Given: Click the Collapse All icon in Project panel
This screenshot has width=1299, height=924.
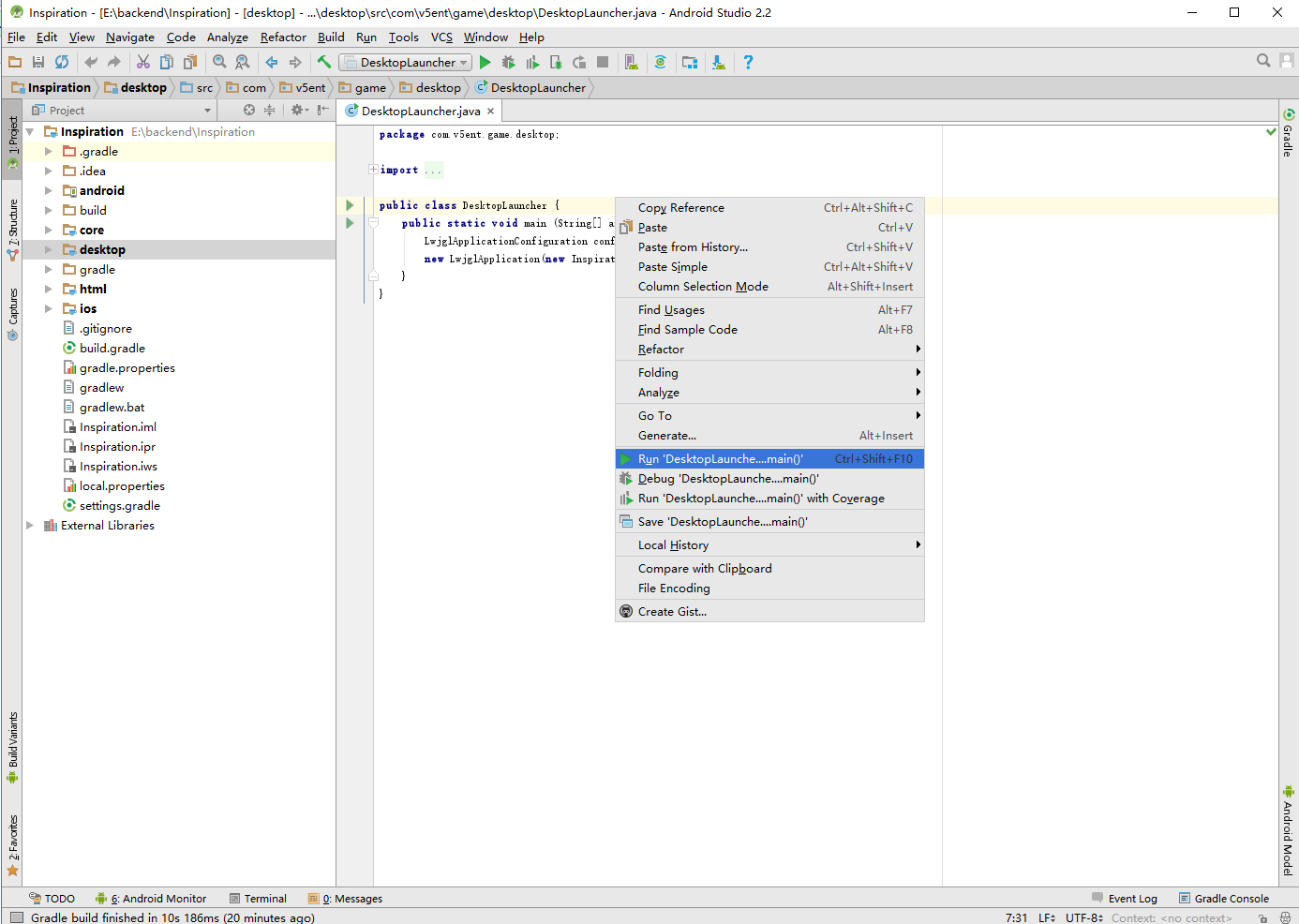Looking at the screenshot, I should (270, 110).
